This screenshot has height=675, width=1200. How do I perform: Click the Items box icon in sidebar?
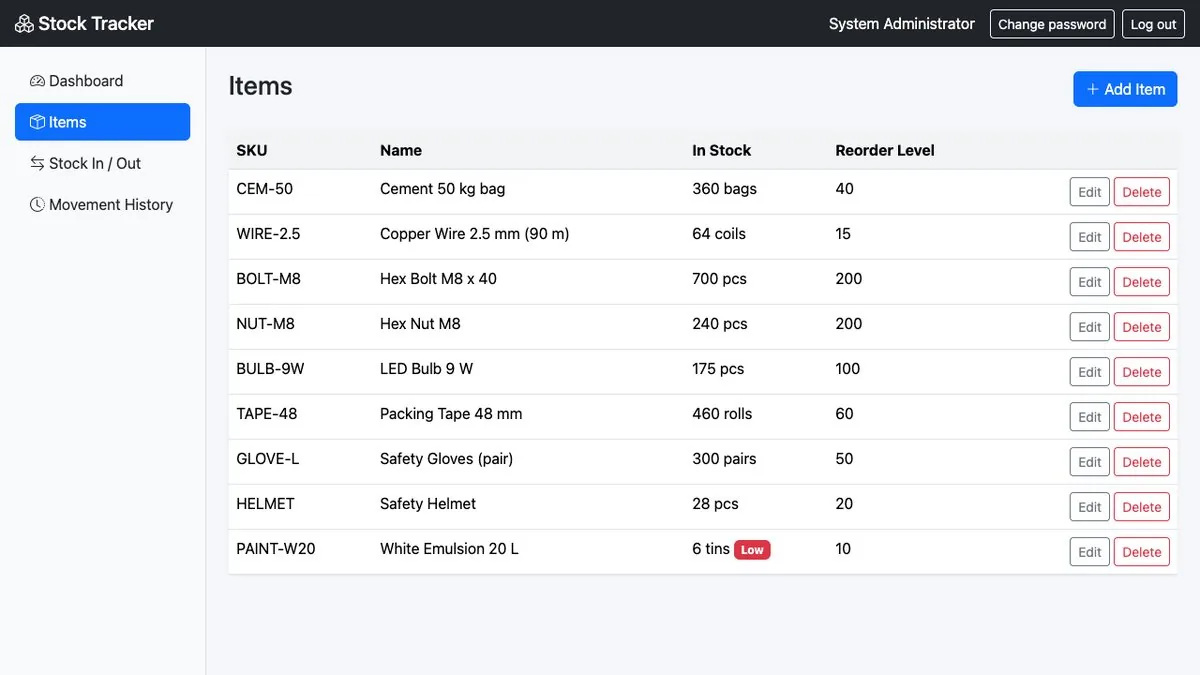tap(37, 122)
